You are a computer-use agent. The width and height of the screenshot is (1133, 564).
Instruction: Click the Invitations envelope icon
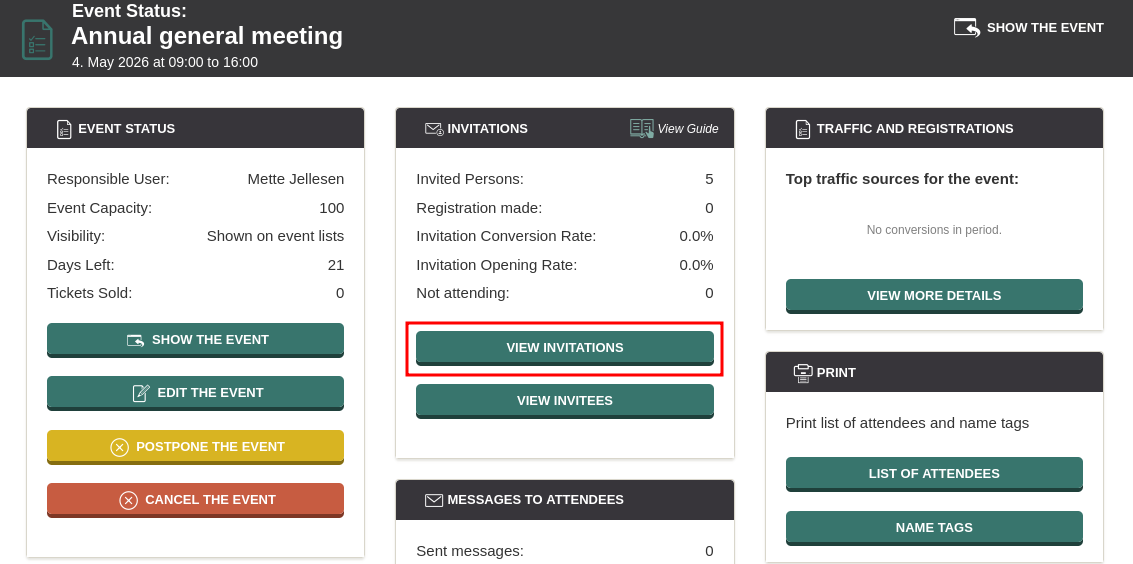434,129
